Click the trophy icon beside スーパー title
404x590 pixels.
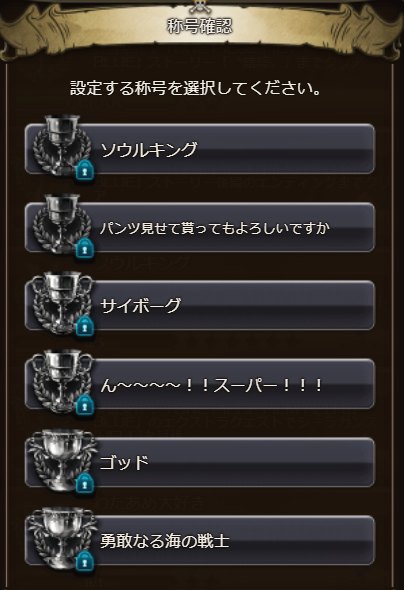coord(62,381)
